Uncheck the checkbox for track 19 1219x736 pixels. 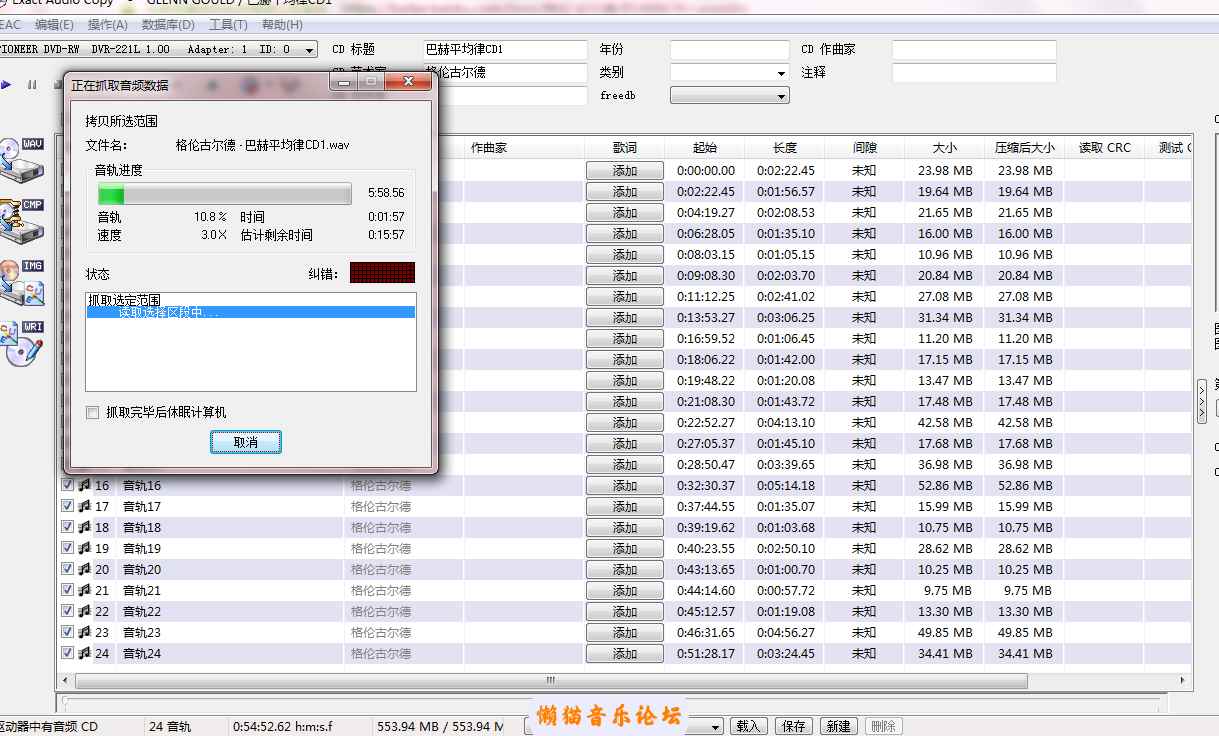68,548
